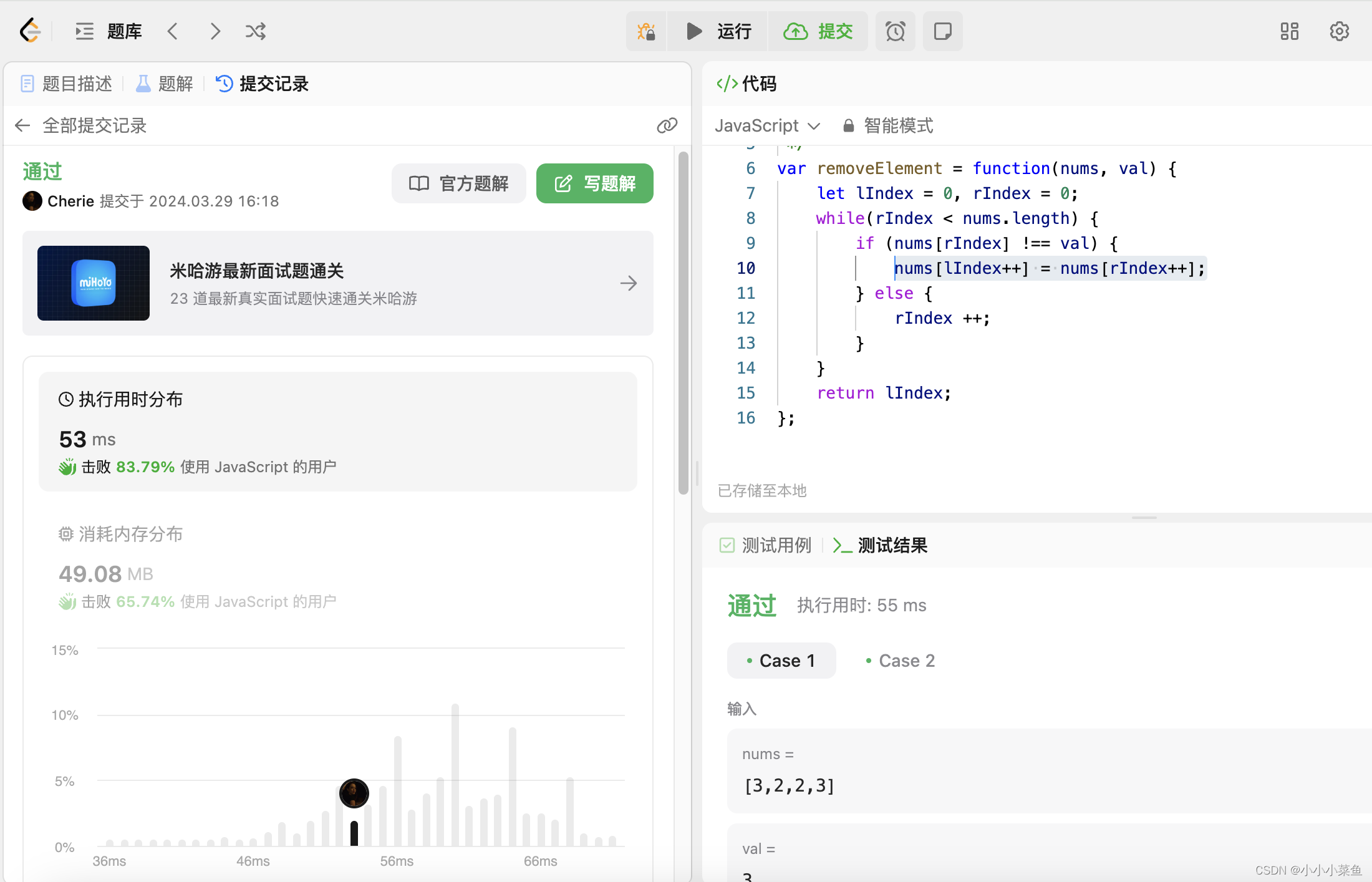Click the '执行用时: 55 ms' text
This screenshot has width=1372, height=882.
coord(862,605)
